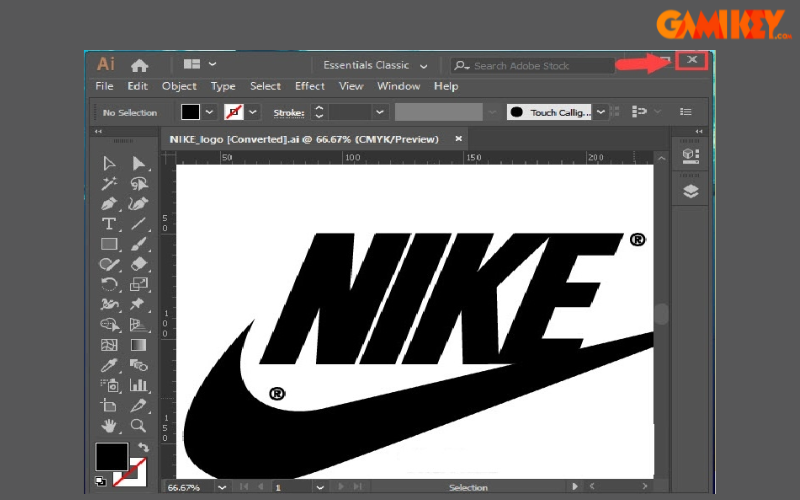Select the Pen tool
This screenshot has width=800, height=500.
(x=109, y=204)
